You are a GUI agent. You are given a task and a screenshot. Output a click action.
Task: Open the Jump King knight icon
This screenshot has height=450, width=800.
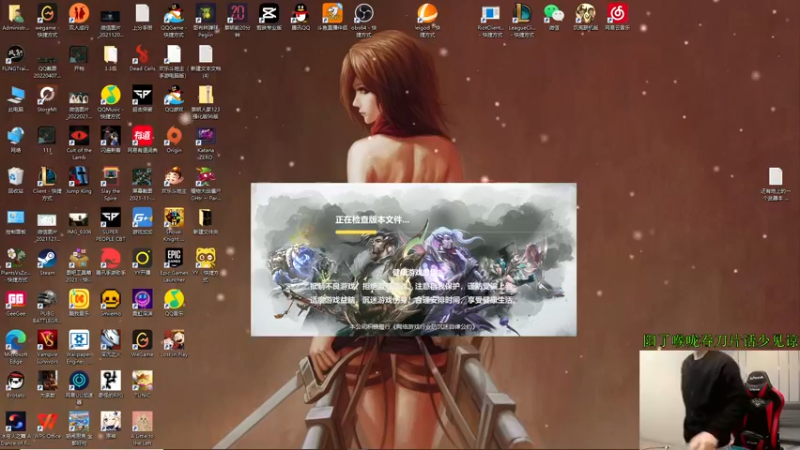[x=79, y=177]
